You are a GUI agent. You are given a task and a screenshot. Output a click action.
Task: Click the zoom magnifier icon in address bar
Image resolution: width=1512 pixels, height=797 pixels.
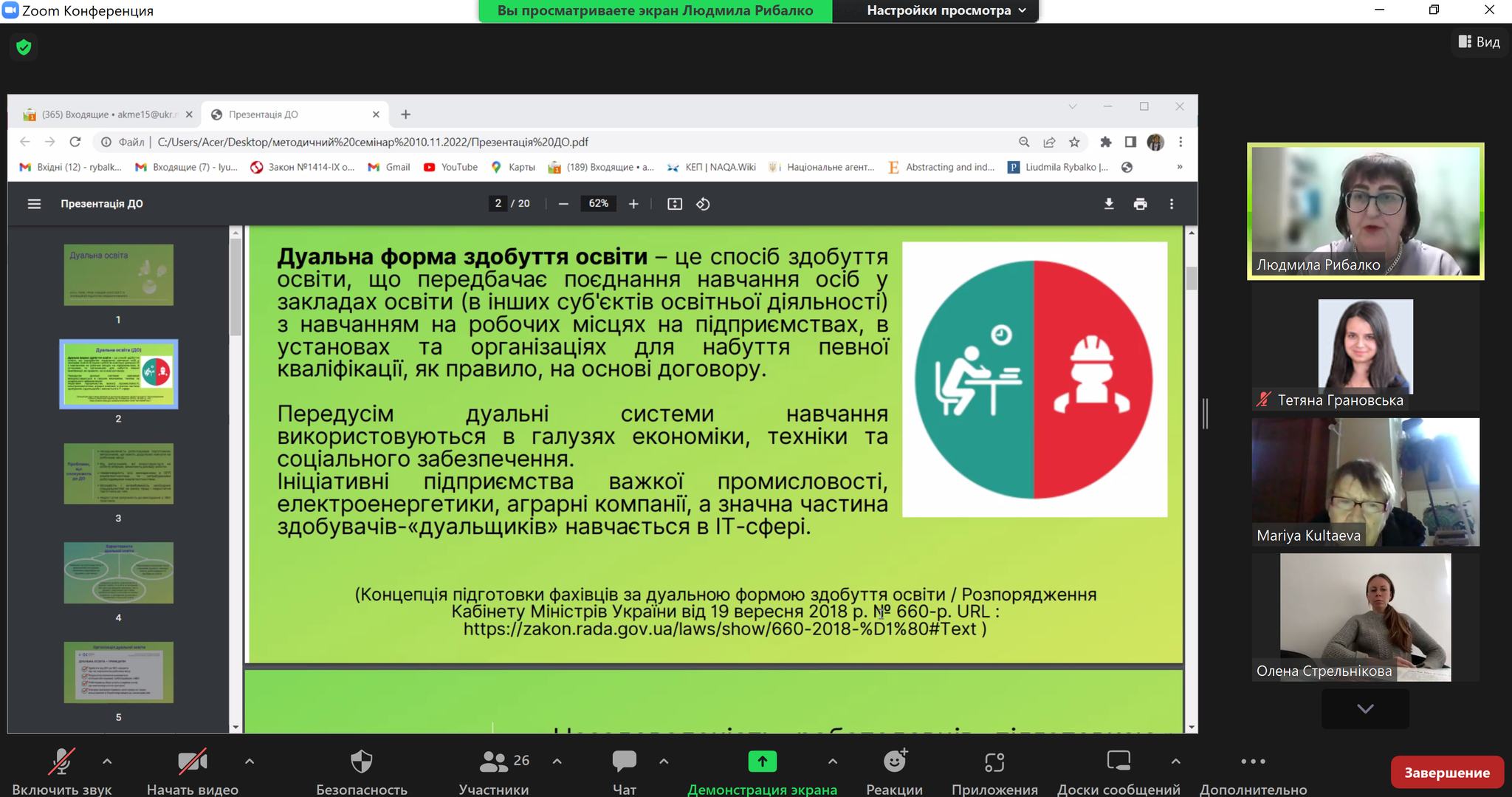pyautogui.click(x=1024, y=142)
